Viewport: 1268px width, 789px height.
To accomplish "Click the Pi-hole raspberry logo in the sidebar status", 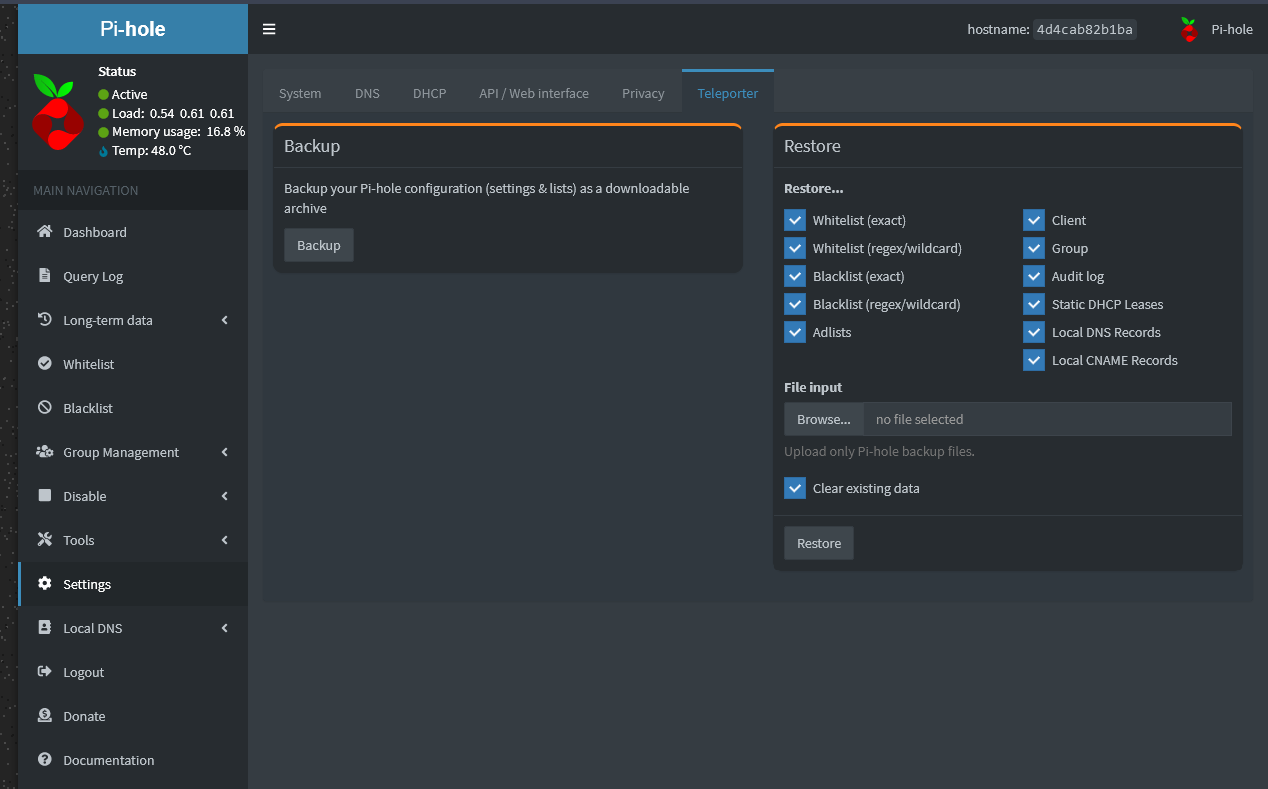I will click(x=57, y=111).
